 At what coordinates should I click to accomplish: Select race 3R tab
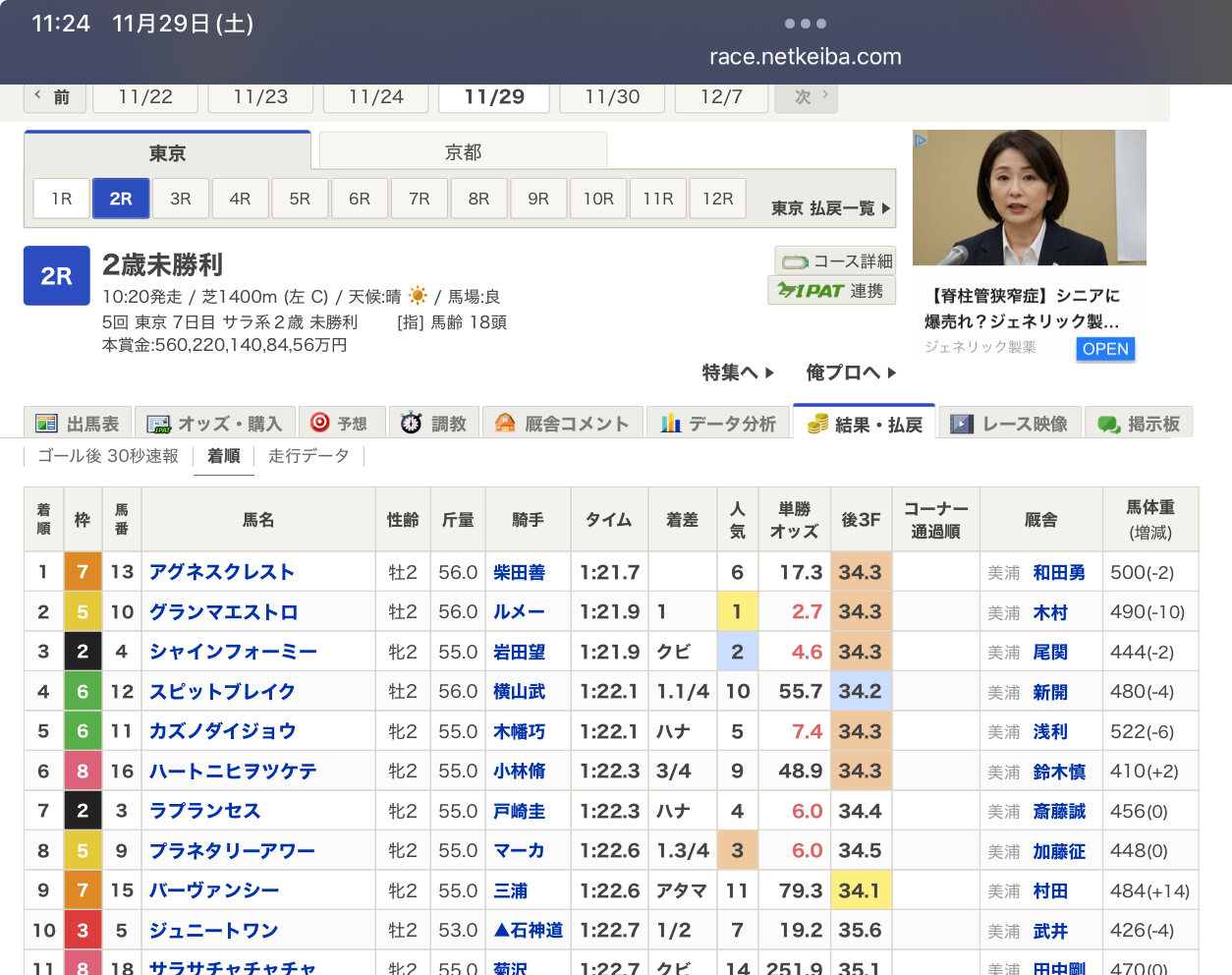click(x=181, y=199)
